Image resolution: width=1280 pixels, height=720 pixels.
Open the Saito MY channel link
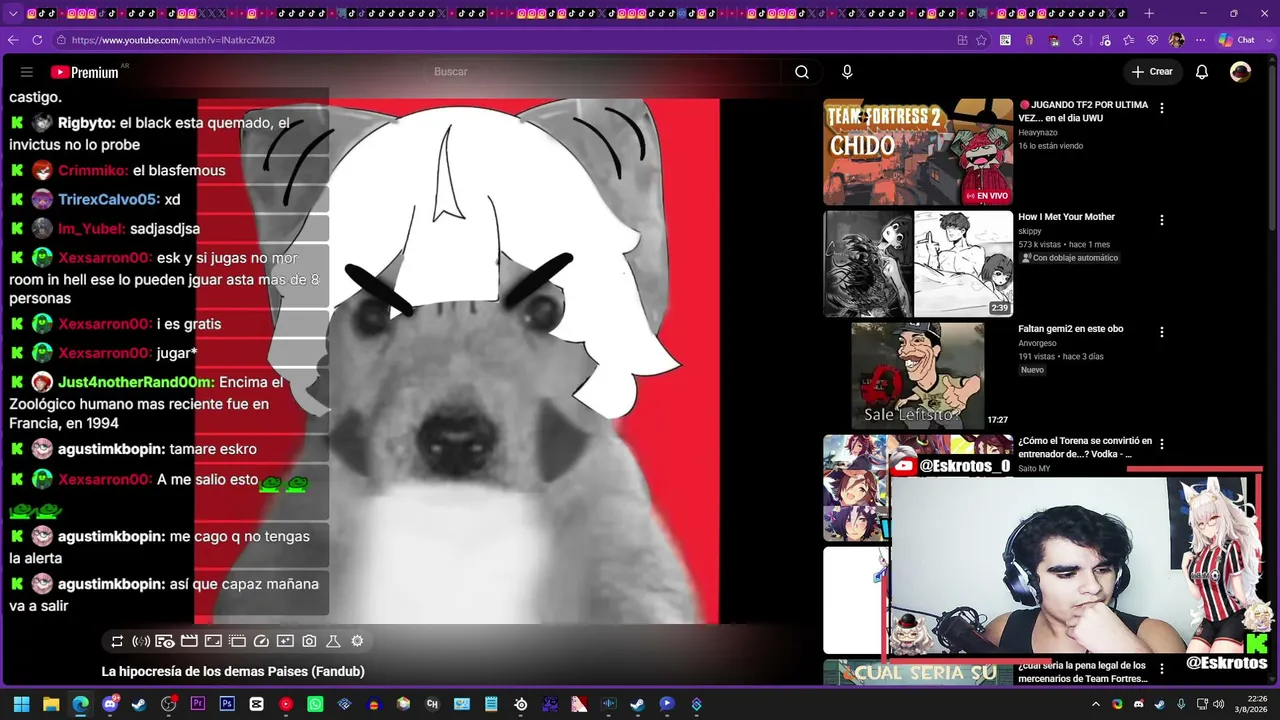1034,468
